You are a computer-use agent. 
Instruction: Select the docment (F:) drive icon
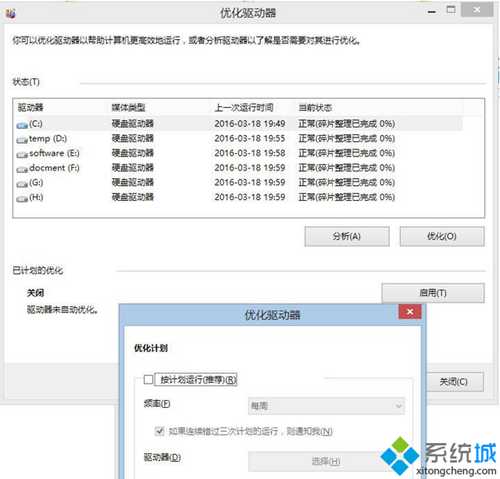22,169
